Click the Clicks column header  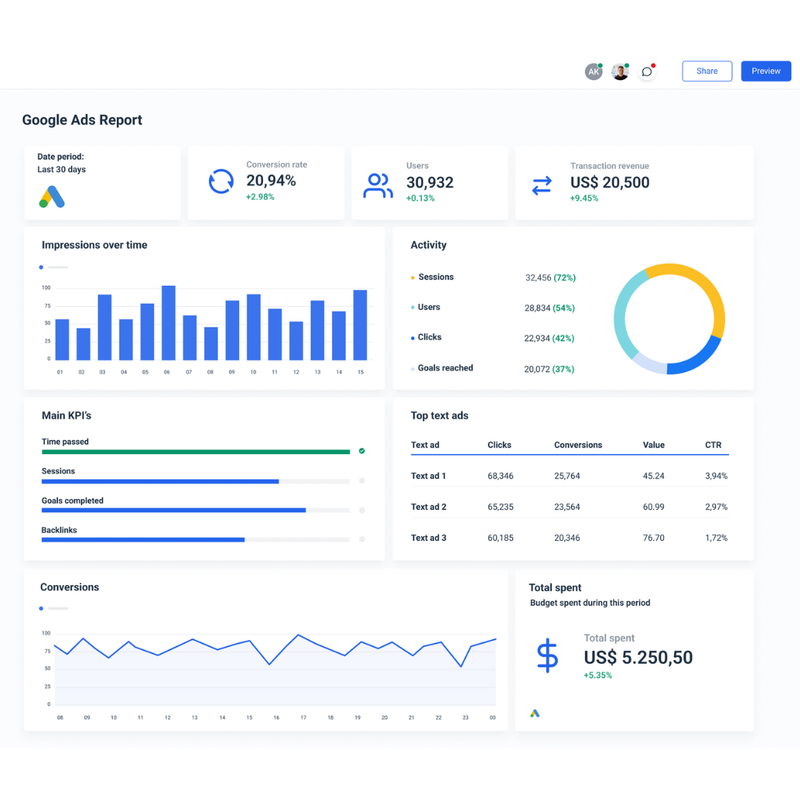[499, 445]
